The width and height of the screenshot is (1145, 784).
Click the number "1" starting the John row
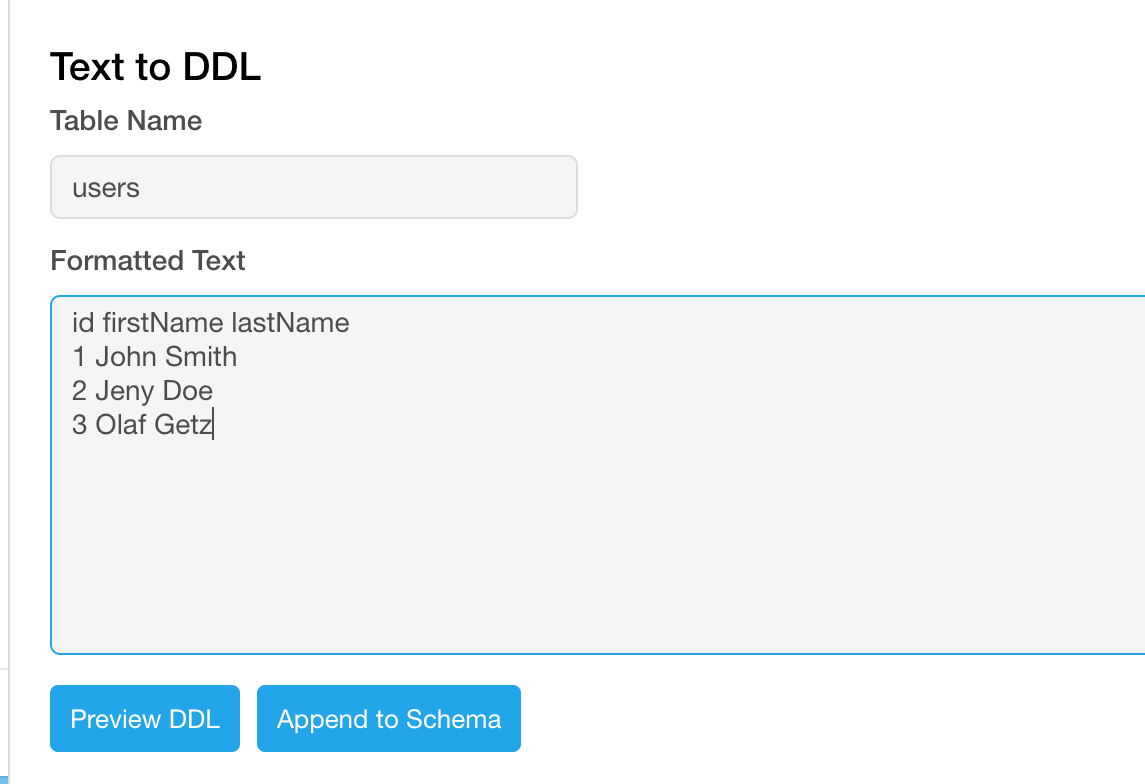[x=79, y=357]
